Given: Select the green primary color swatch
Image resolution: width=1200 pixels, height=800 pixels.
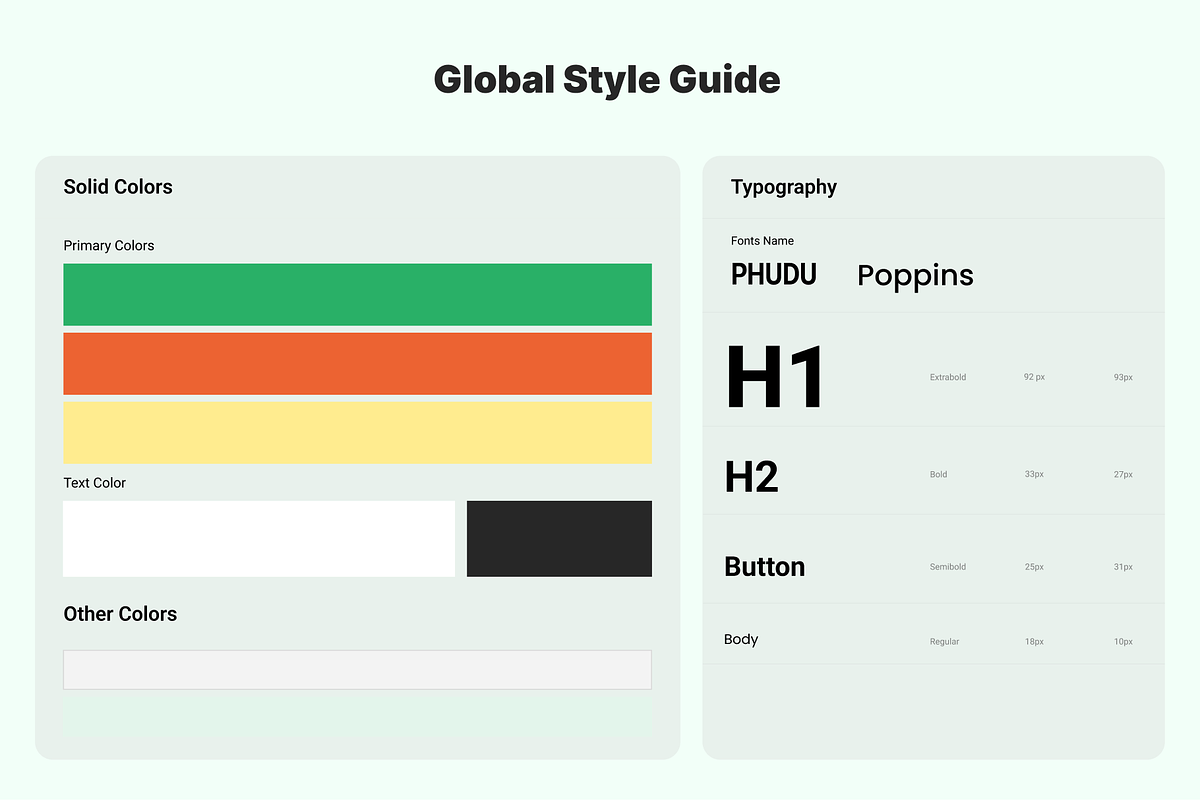Looking at the screenshot, I should coord(357,295).
